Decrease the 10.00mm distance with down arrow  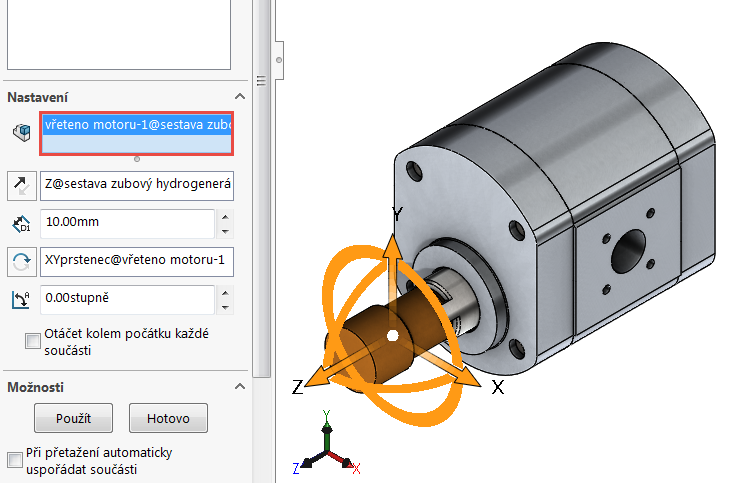pyautogui.click(x=225, y=231)
